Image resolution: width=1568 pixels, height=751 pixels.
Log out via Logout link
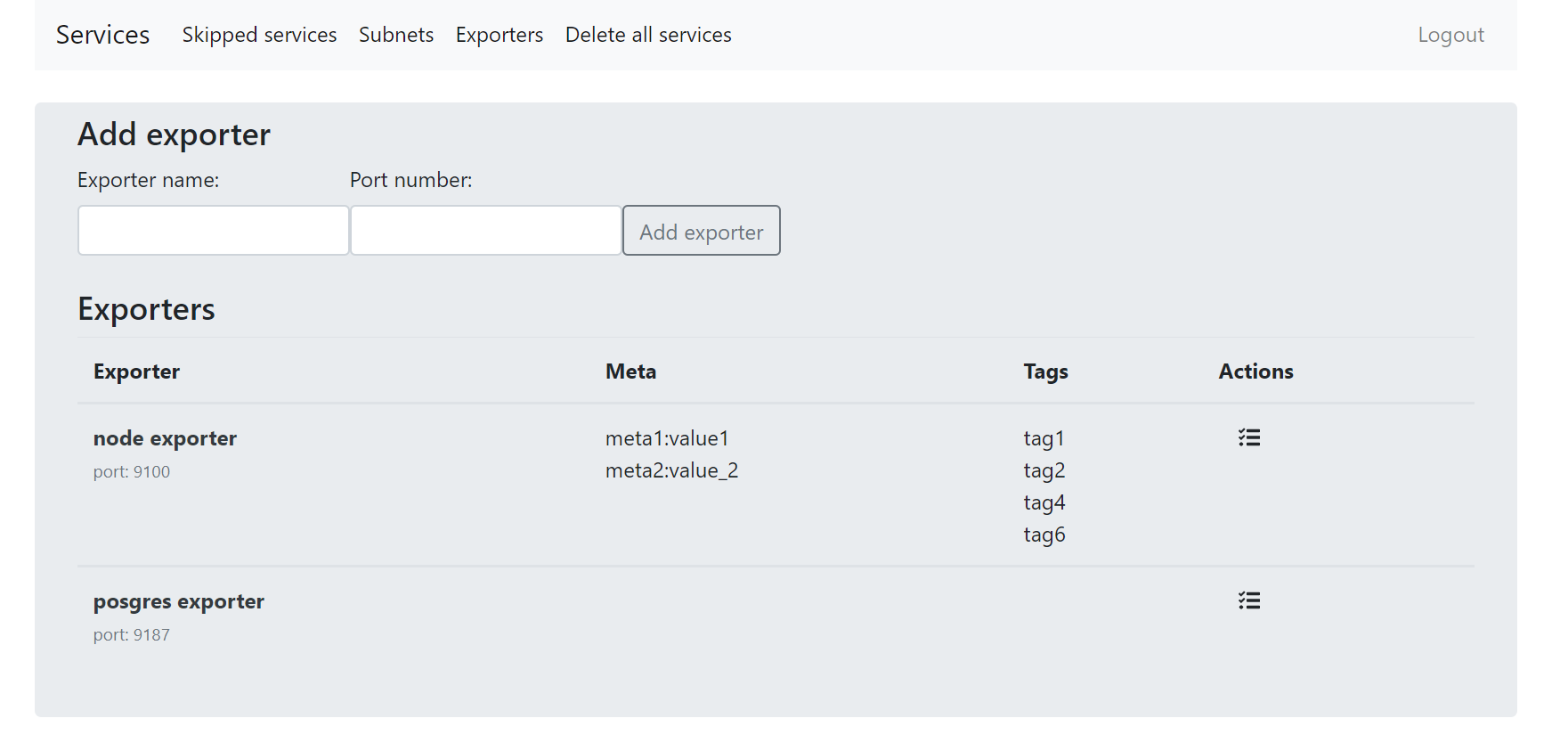click(1450, 35)
